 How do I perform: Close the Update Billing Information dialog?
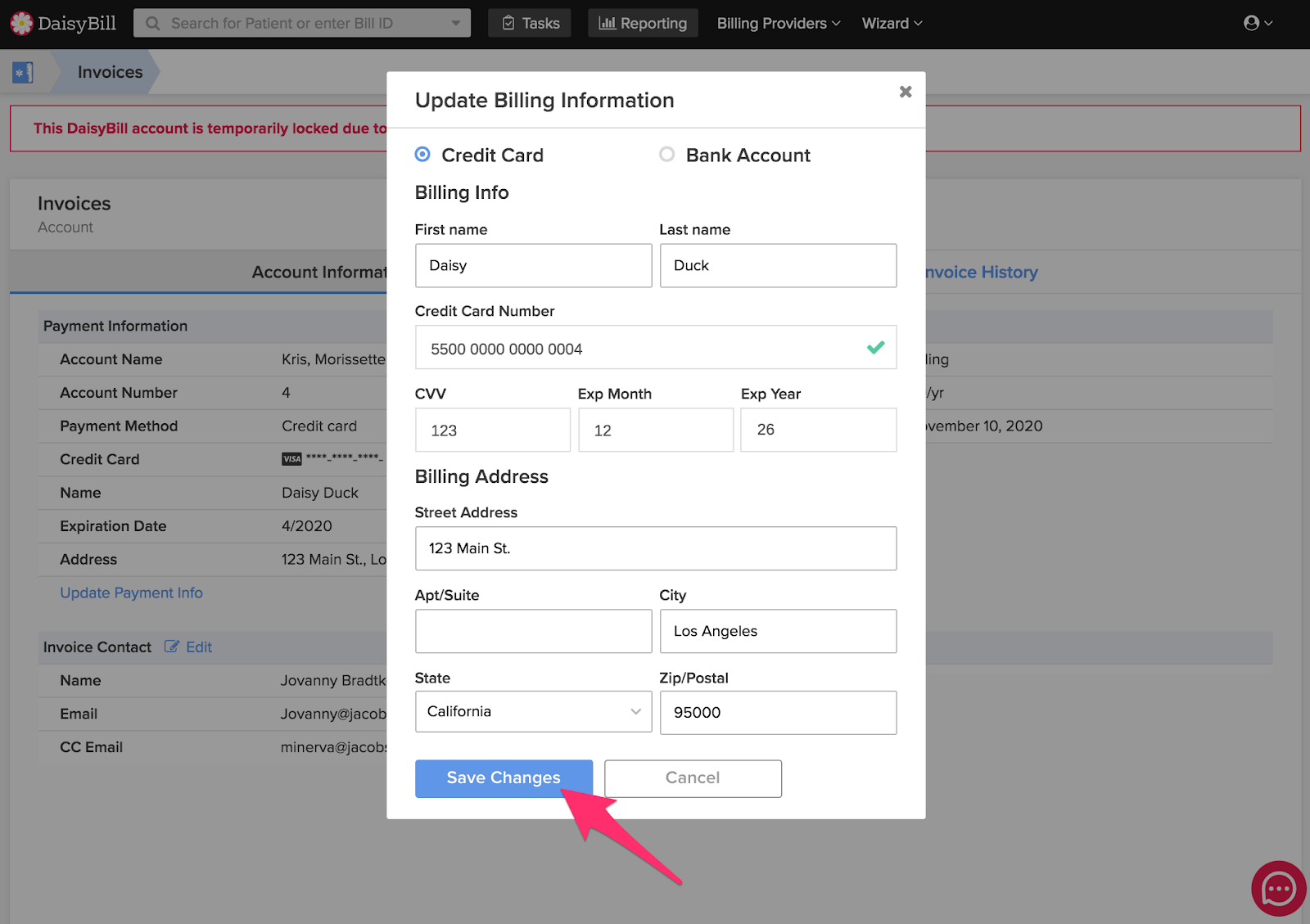click(x=906, y=92)
